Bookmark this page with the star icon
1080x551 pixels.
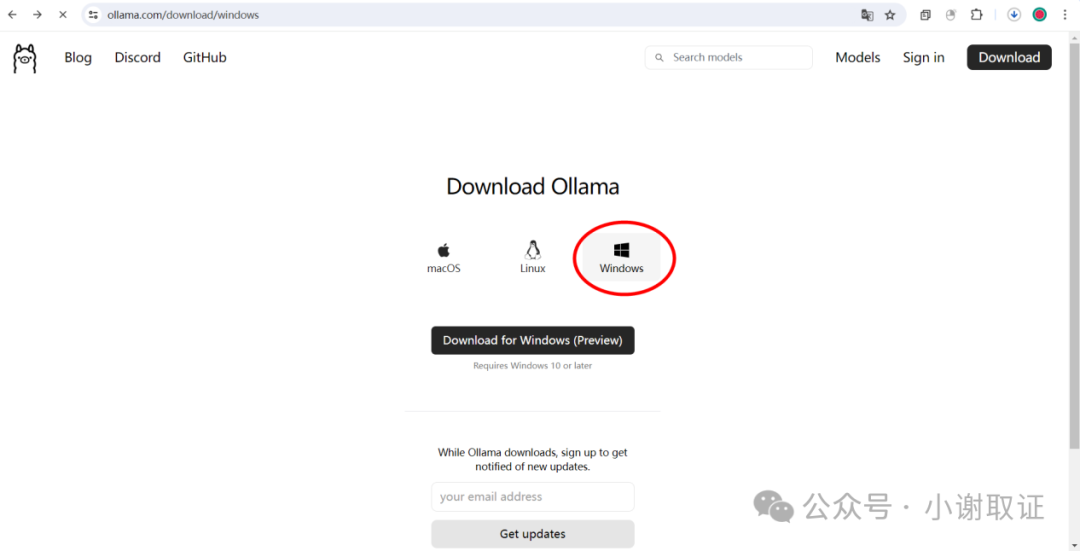tap(890, 14)
